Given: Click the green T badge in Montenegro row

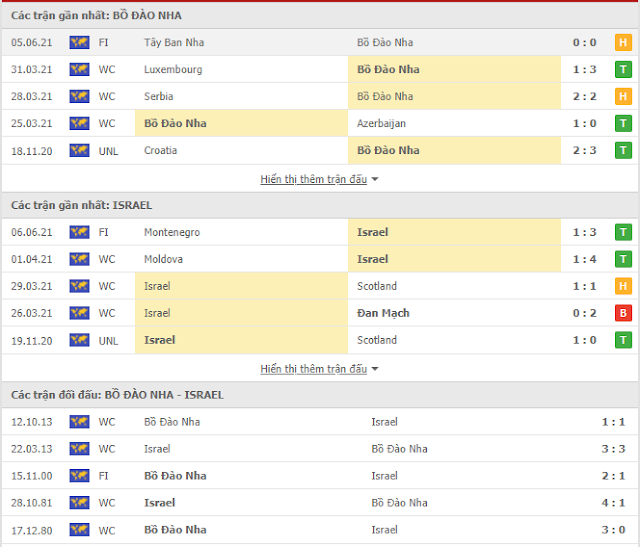Looking at the screenshot, I should click(x=623, y=232).
